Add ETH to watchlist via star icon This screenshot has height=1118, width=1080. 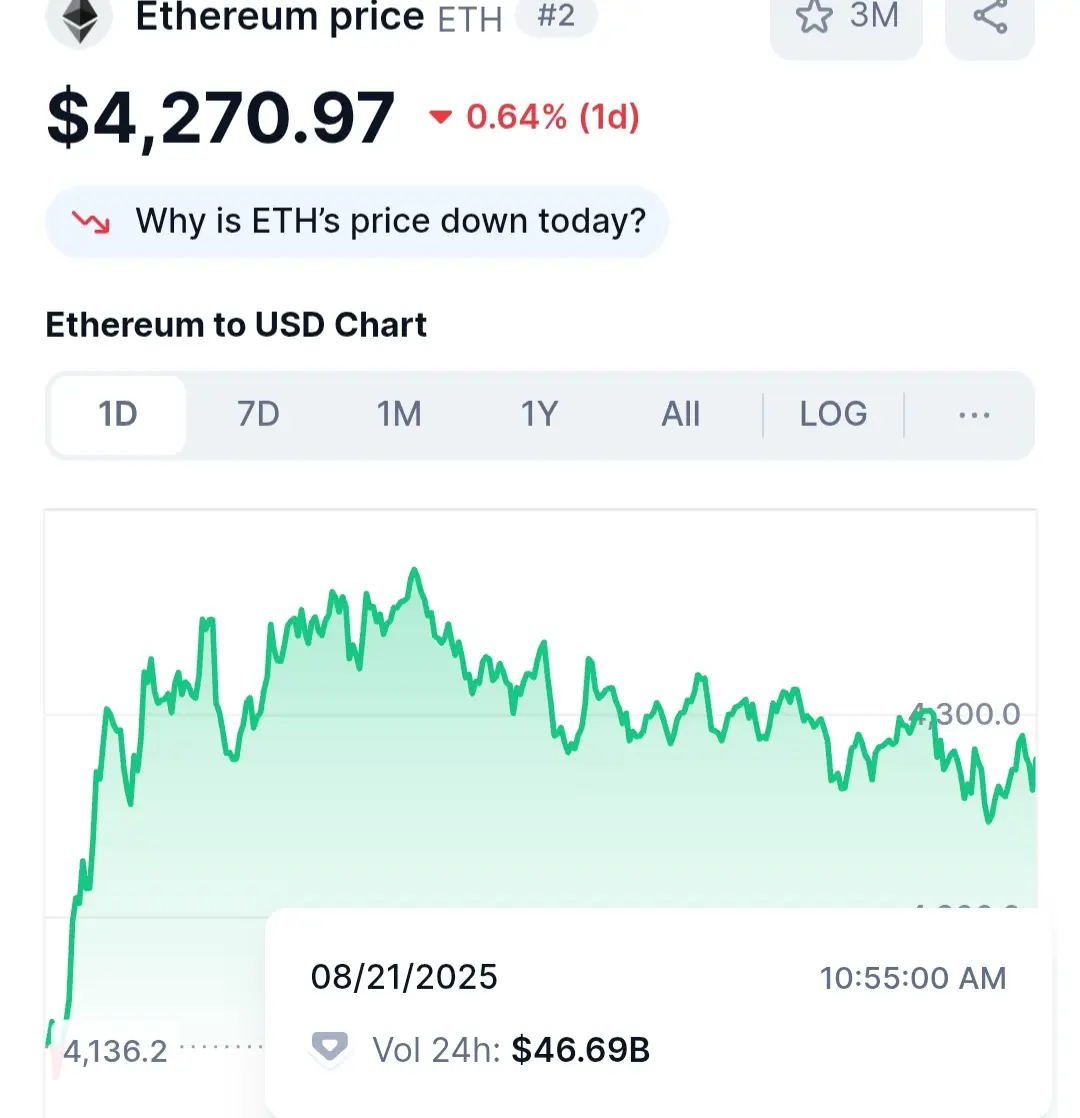(813, 16)
